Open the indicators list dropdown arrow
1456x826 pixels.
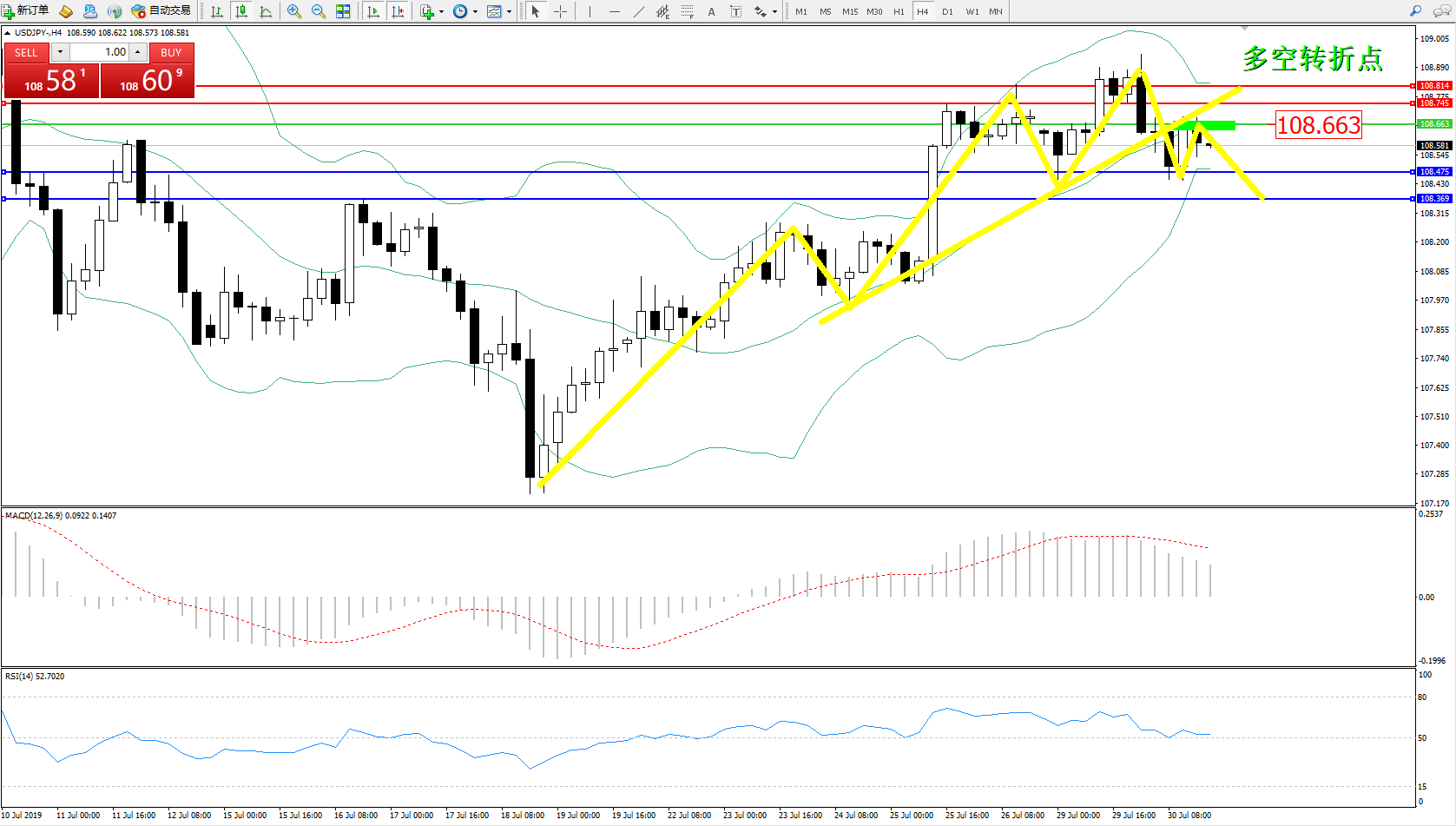[x=441, y=12]
